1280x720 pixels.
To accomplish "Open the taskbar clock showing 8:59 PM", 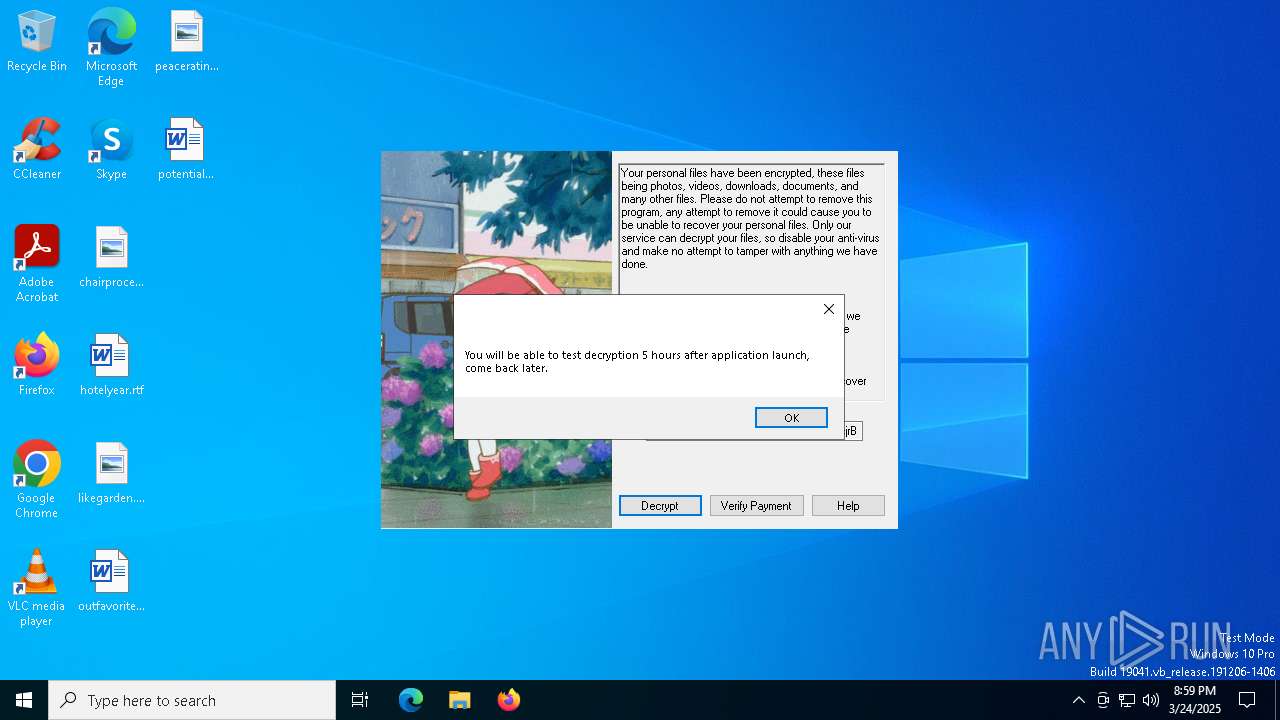I will tap(1195, 700).
